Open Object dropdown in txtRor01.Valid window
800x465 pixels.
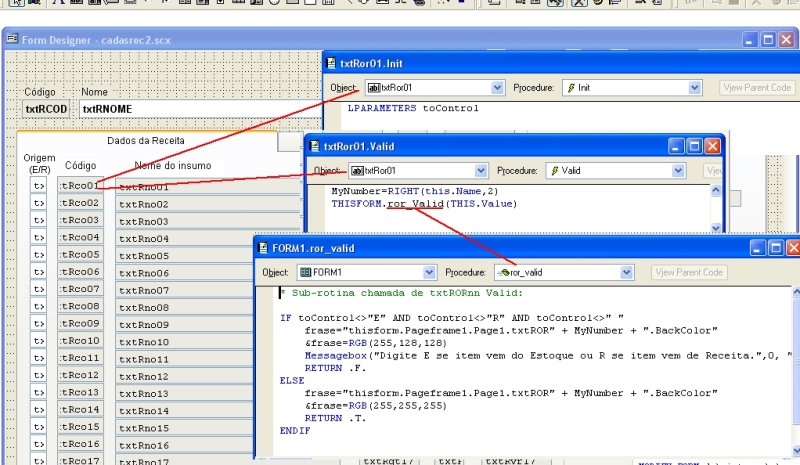coord(481,170)
